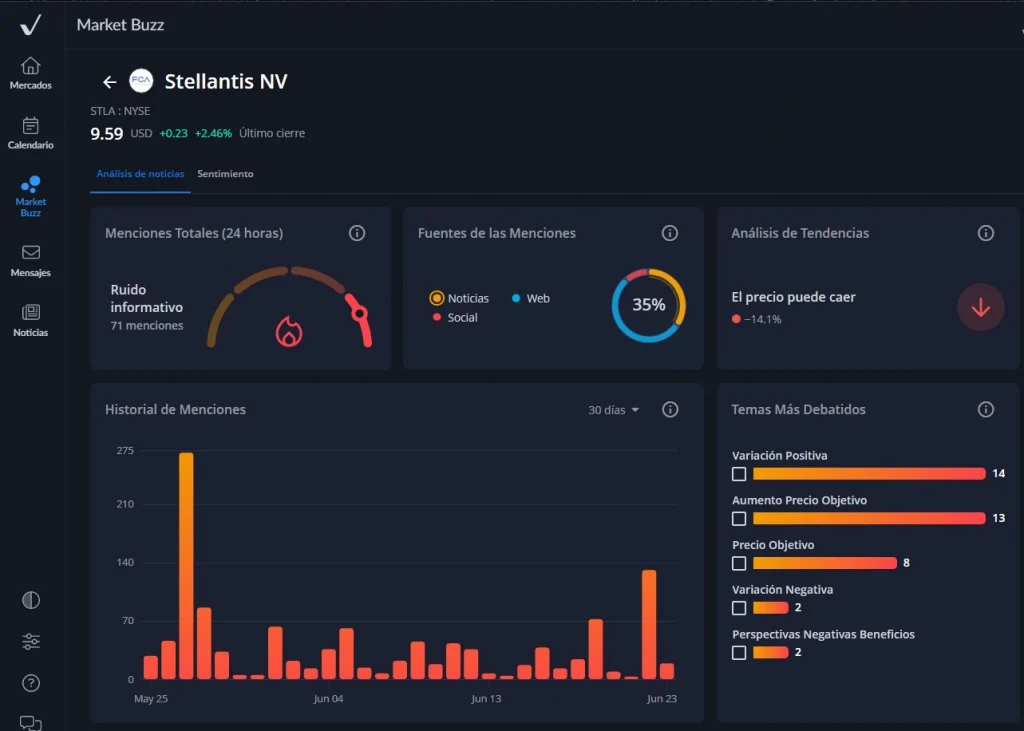The height and width of the screenshot is (731, 1024).
Task: Click the FCA Stellantis logo
Action: pos(141,81)
